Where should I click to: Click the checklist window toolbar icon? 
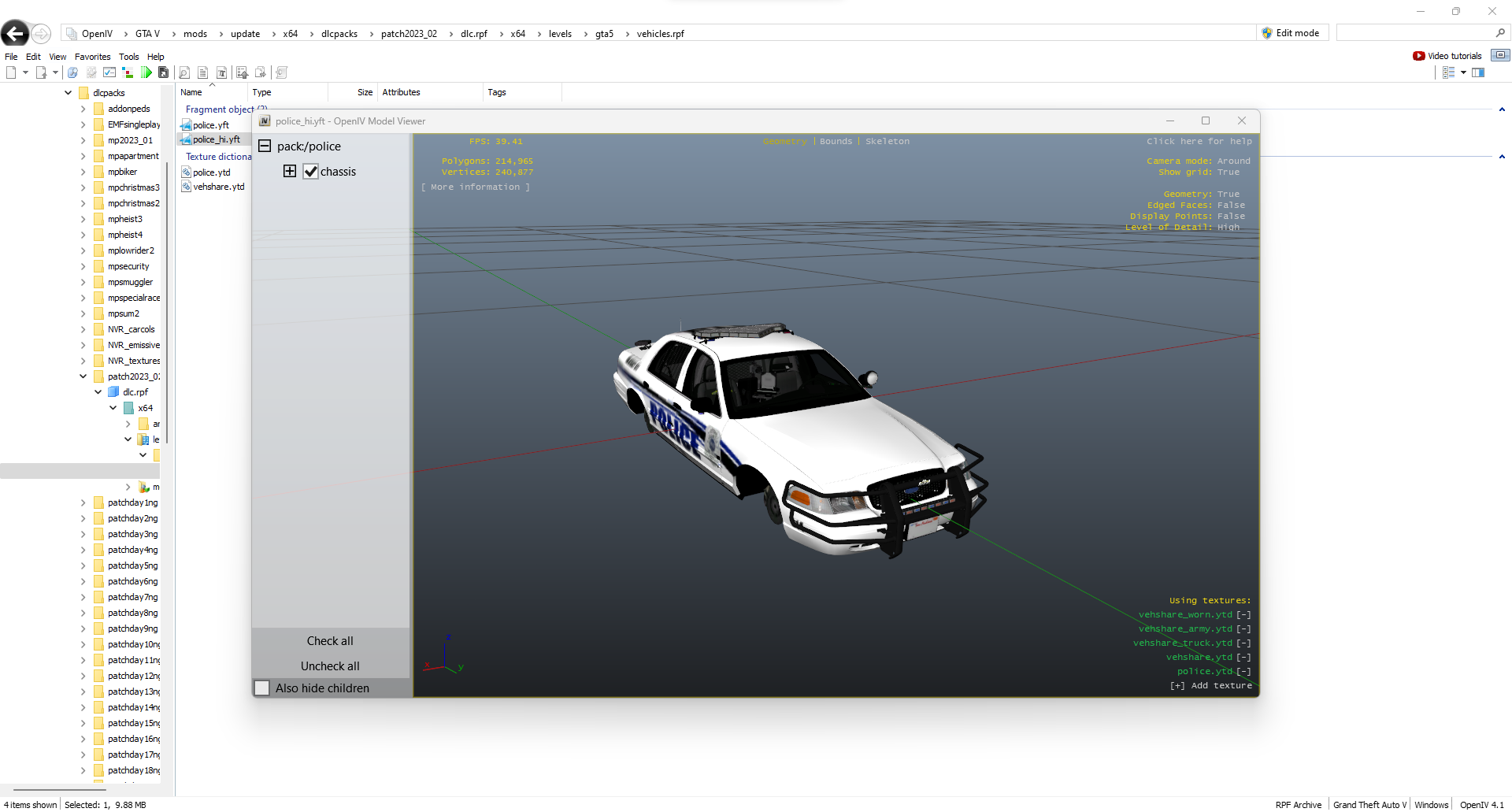click(x=109, y=72)
